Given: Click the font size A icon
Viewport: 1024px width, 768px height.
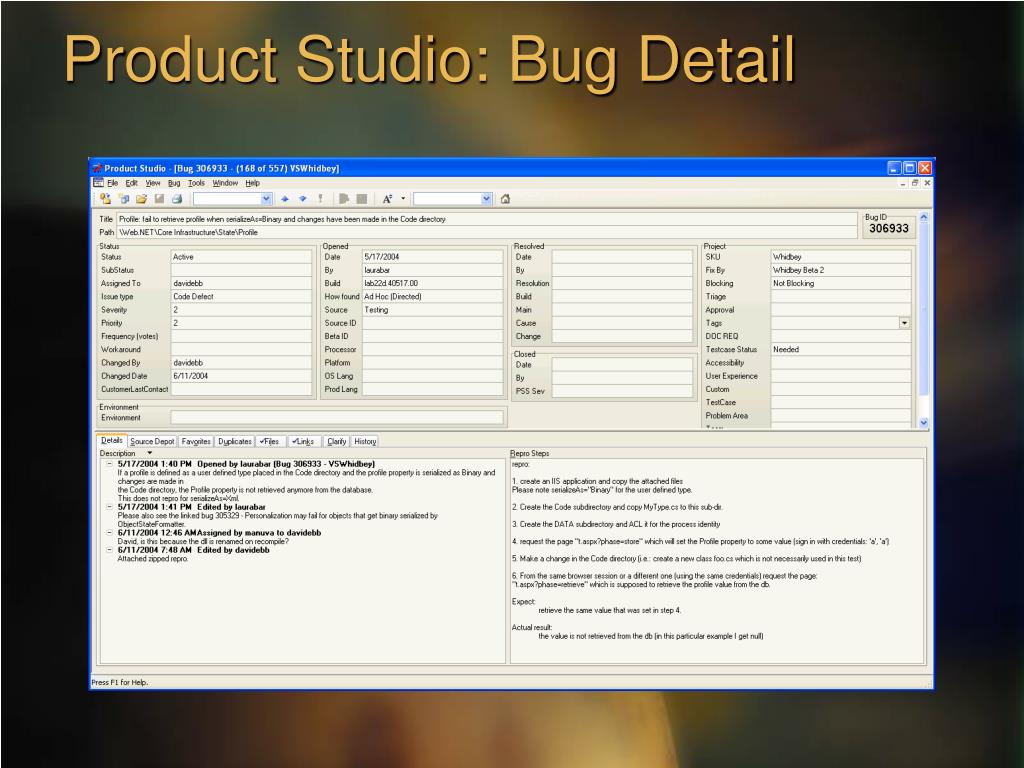Looking at the screenshot, I should 387,199.
